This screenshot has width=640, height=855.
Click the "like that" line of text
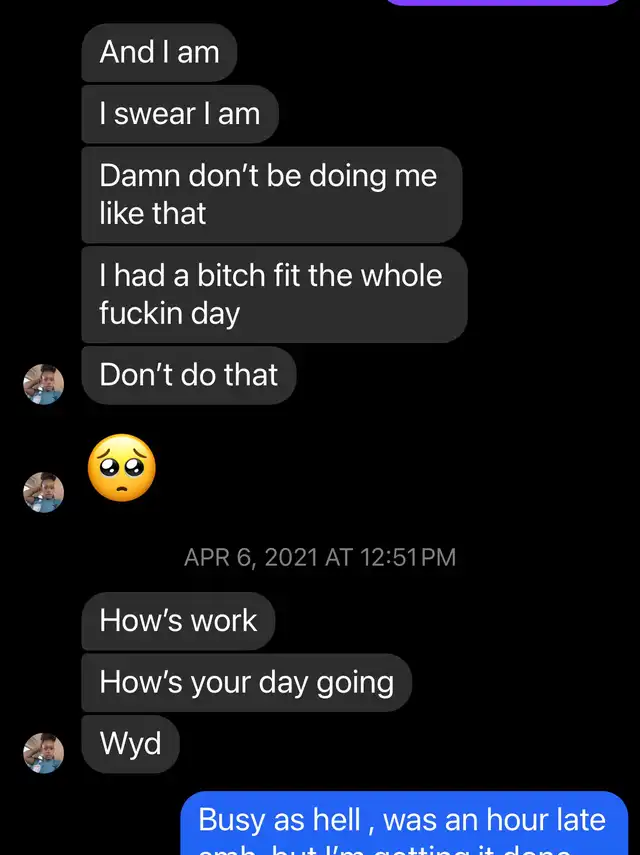point(152,213)
